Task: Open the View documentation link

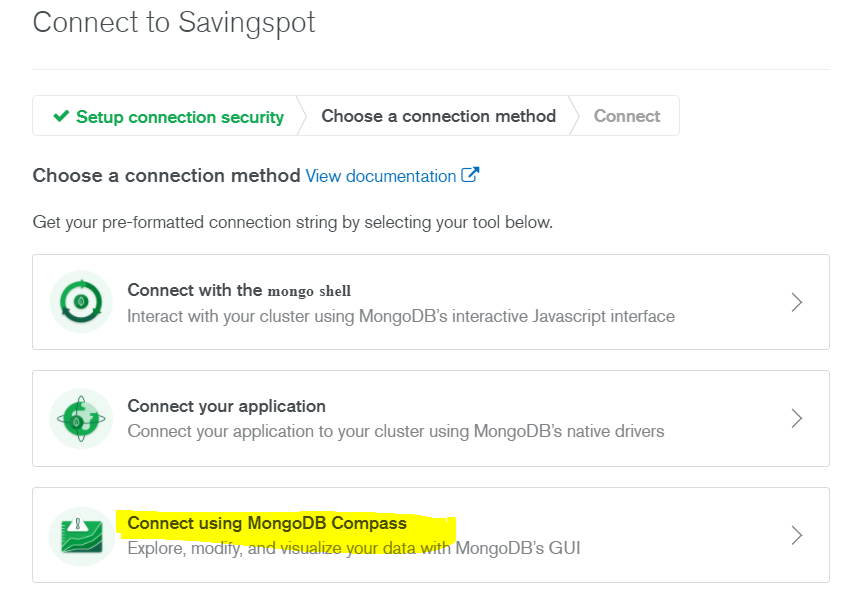Action: 381,176
